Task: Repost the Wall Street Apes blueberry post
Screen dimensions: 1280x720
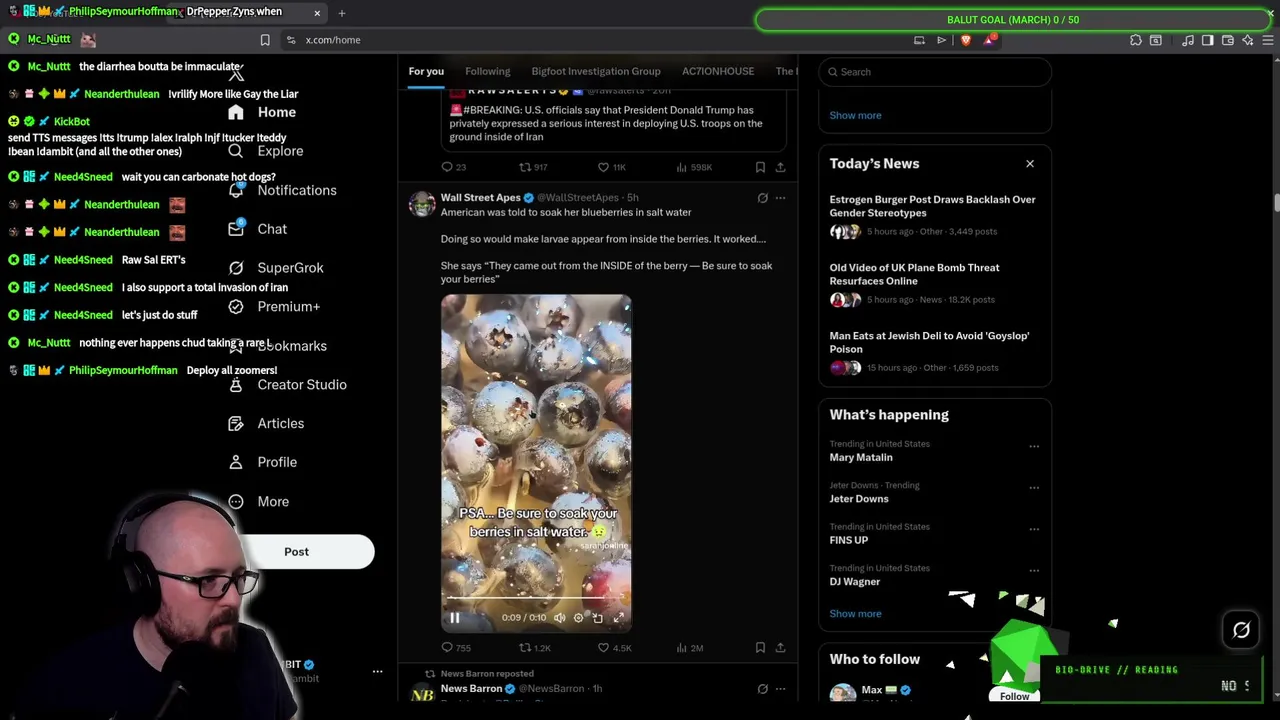Action: pyautogui.click(x=534, y=648)
